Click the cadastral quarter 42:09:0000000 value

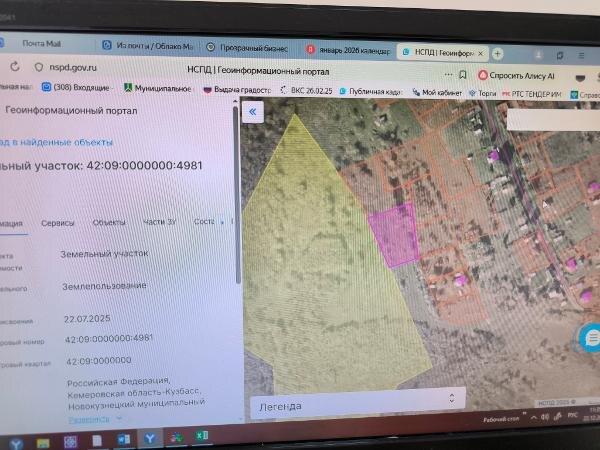[99, 360]
